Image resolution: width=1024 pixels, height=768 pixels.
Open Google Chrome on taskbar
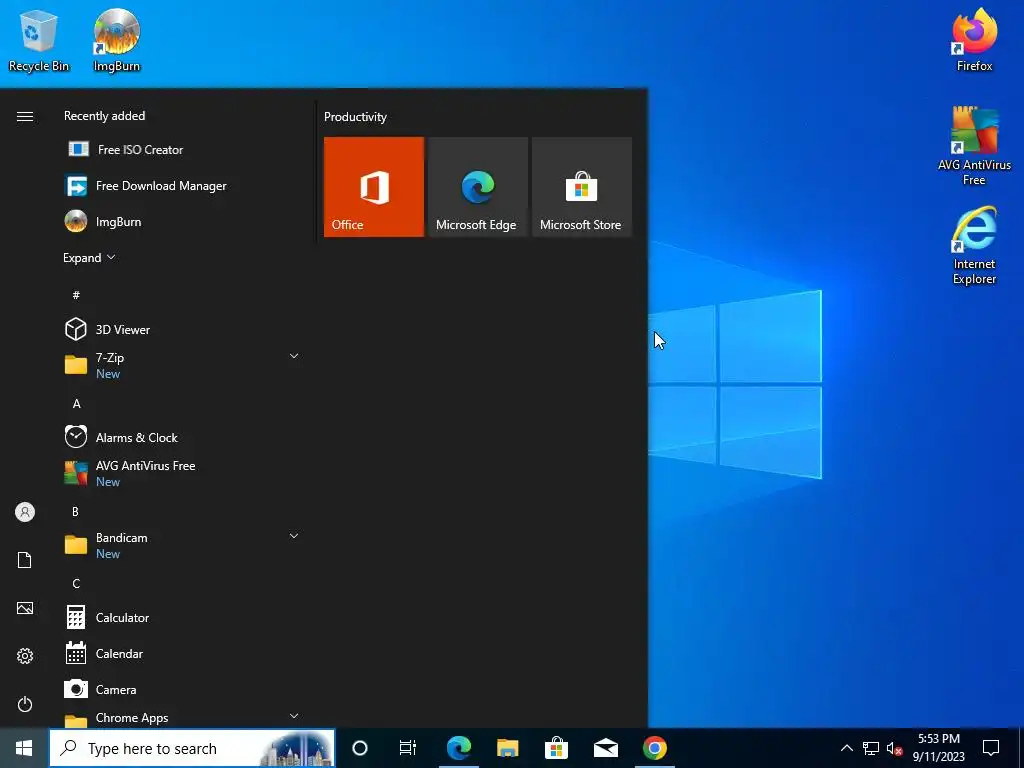pos(655,748)
